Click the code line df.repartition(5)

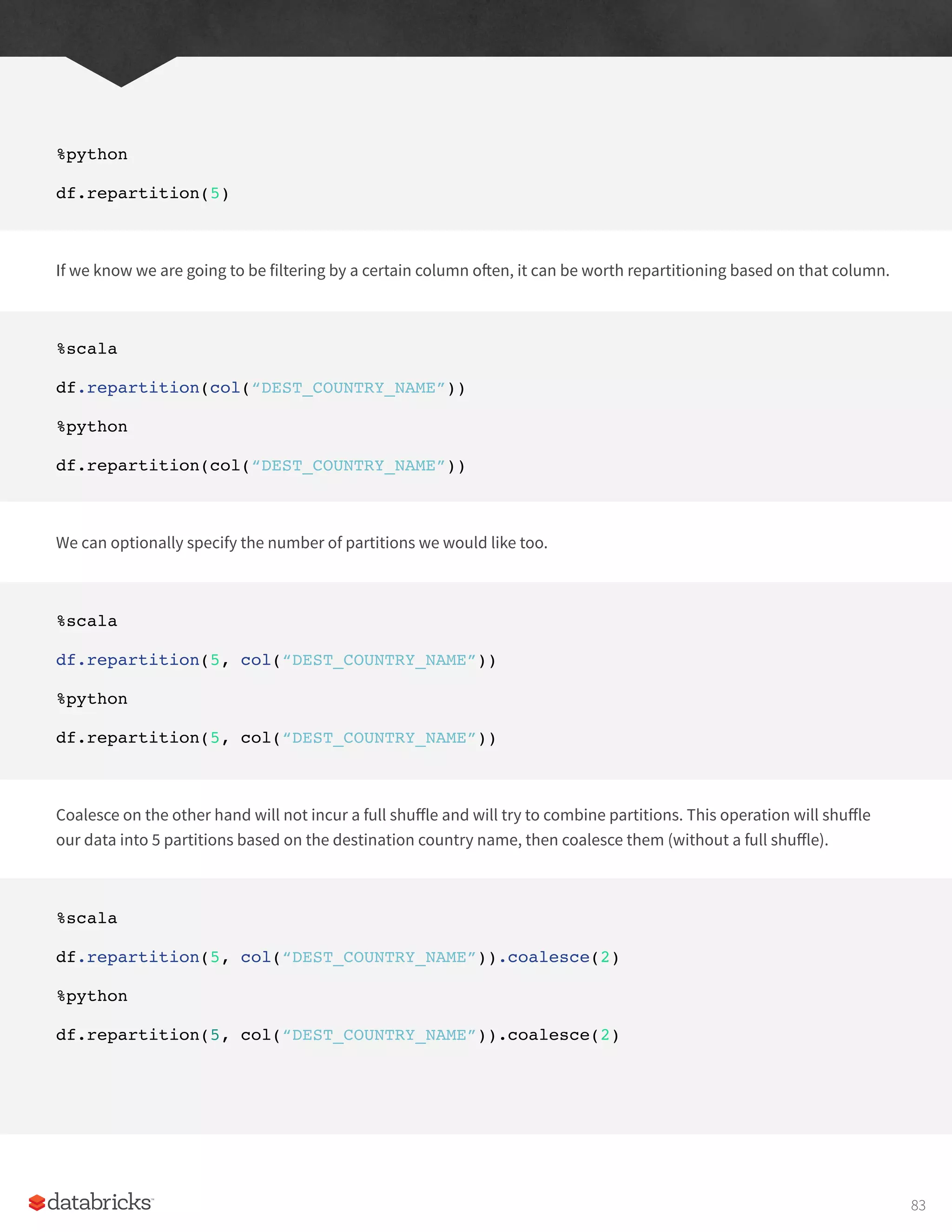click(x=142, y=193)
